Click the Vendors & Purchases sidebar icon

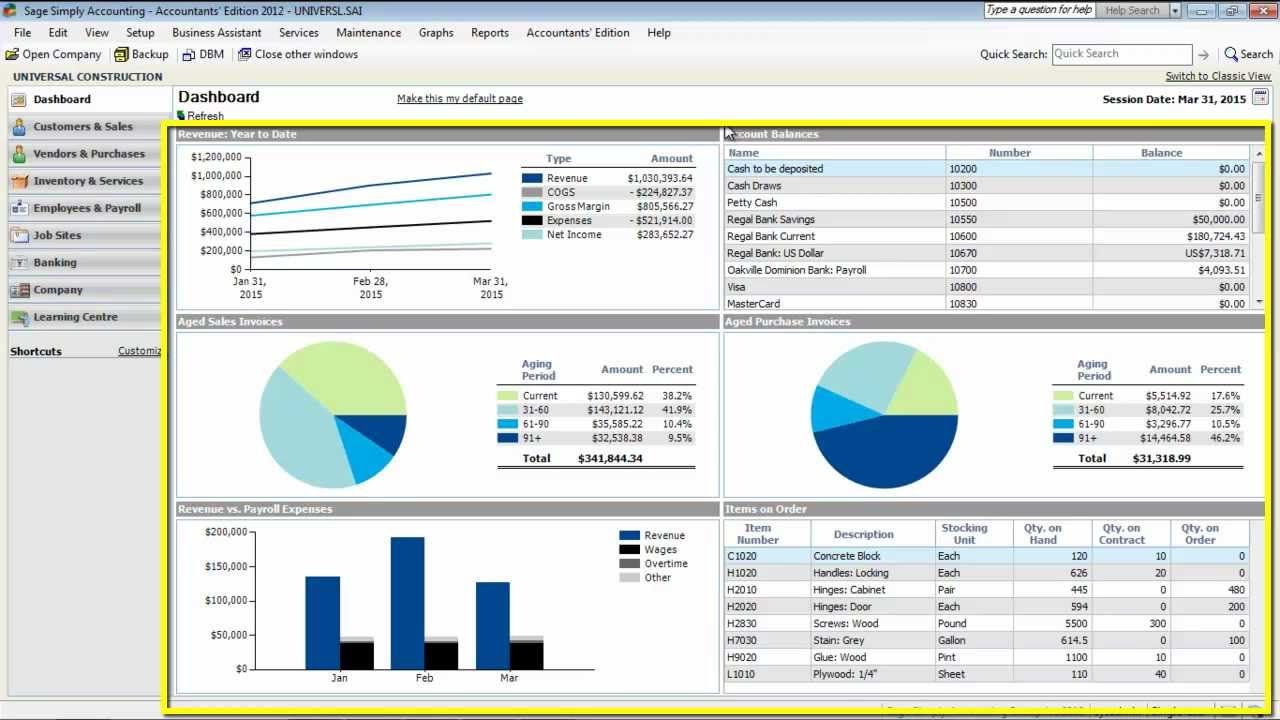click(19, 153)
